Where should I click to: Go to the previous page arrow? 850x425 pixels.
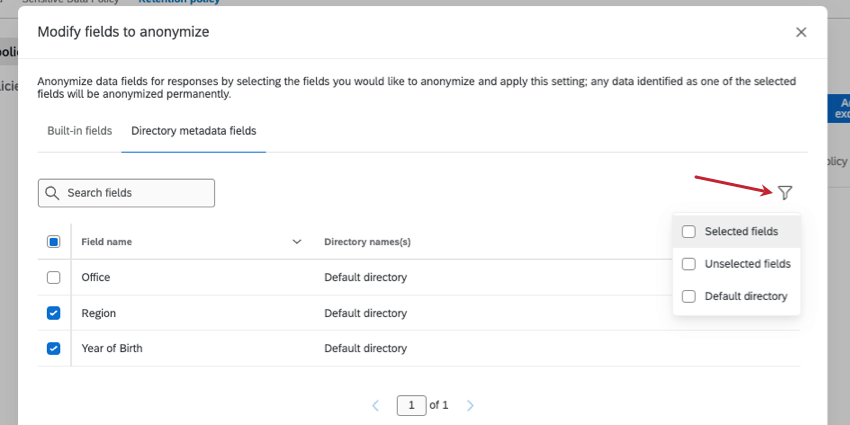pos(376,405)
